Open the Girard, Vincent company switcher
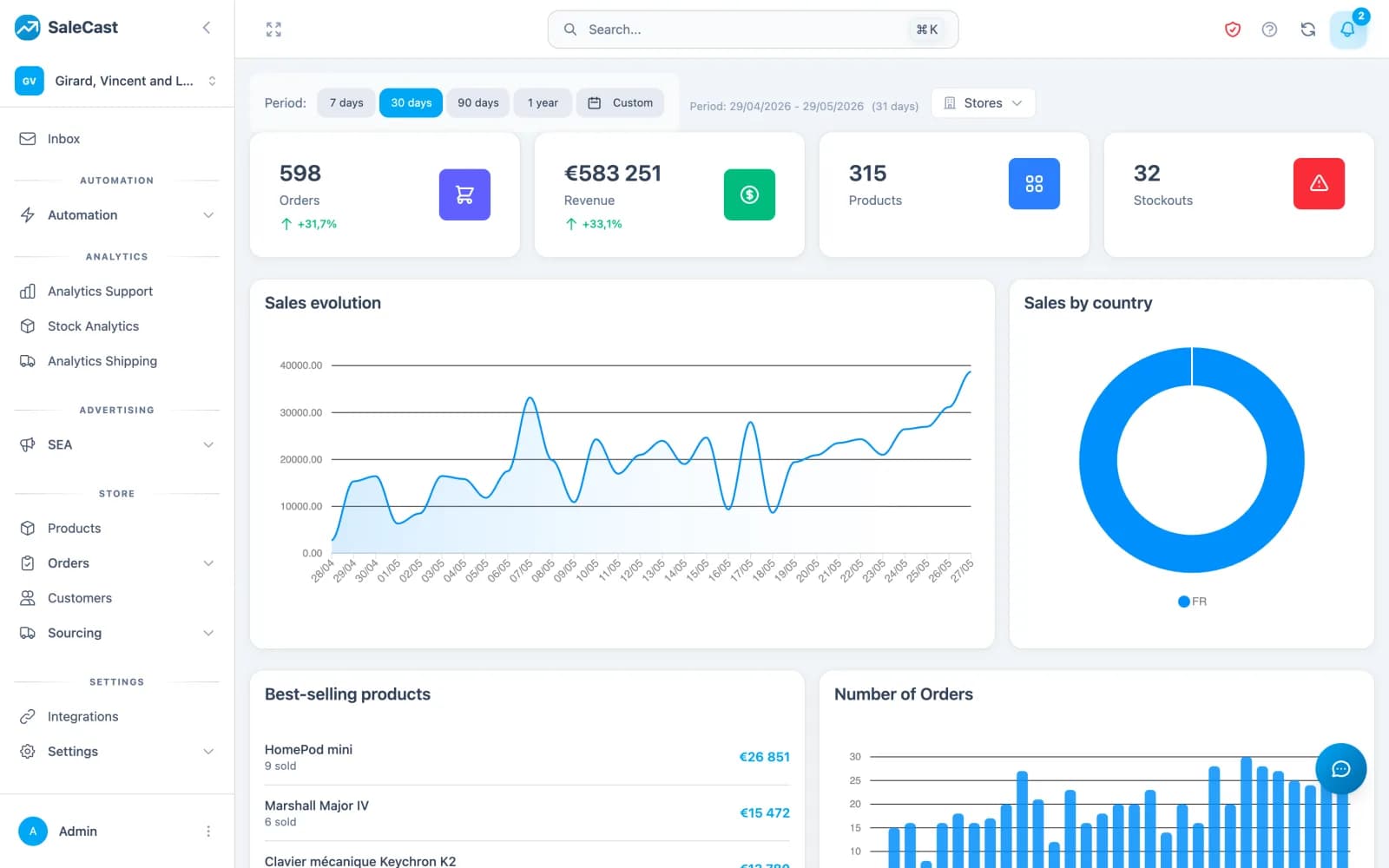 click(117, 81)
